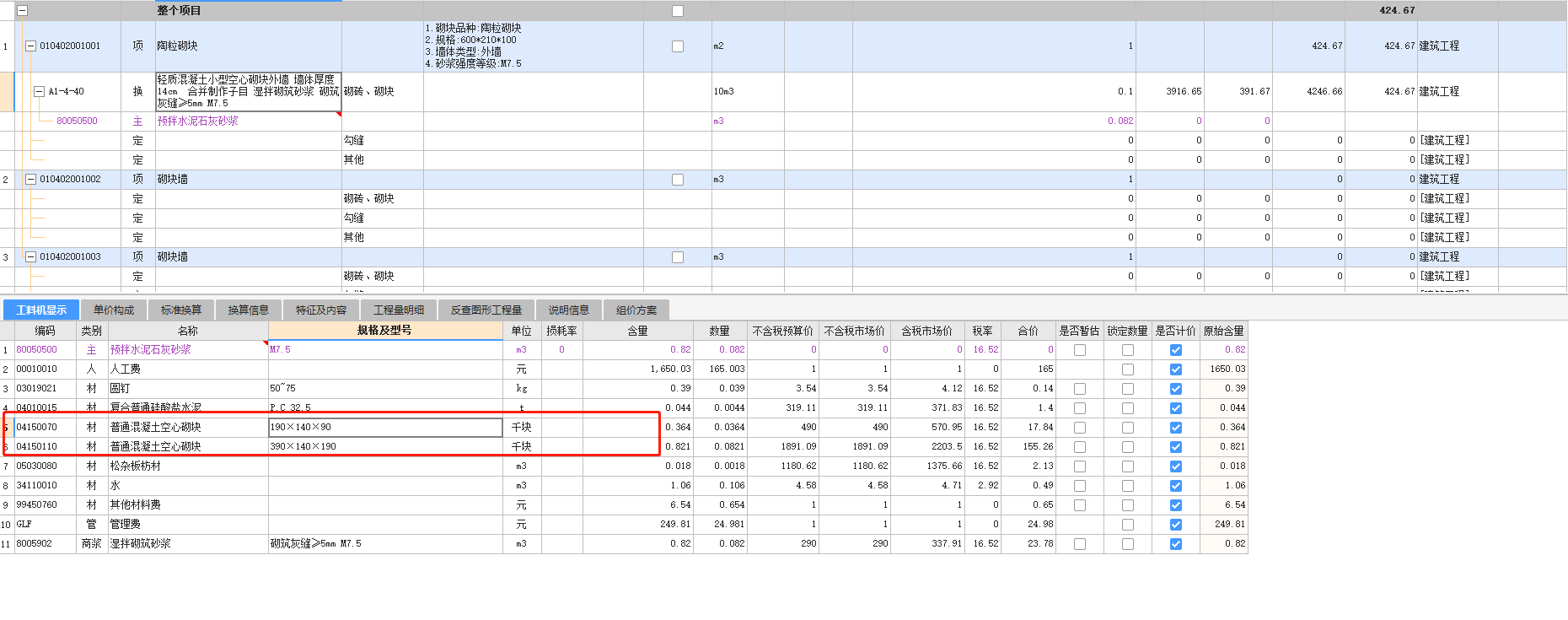Switch to the 标准换算 tab
The width and height of the screenshot is (1568, 620).
pyautogui.click(x=181, y=310)
